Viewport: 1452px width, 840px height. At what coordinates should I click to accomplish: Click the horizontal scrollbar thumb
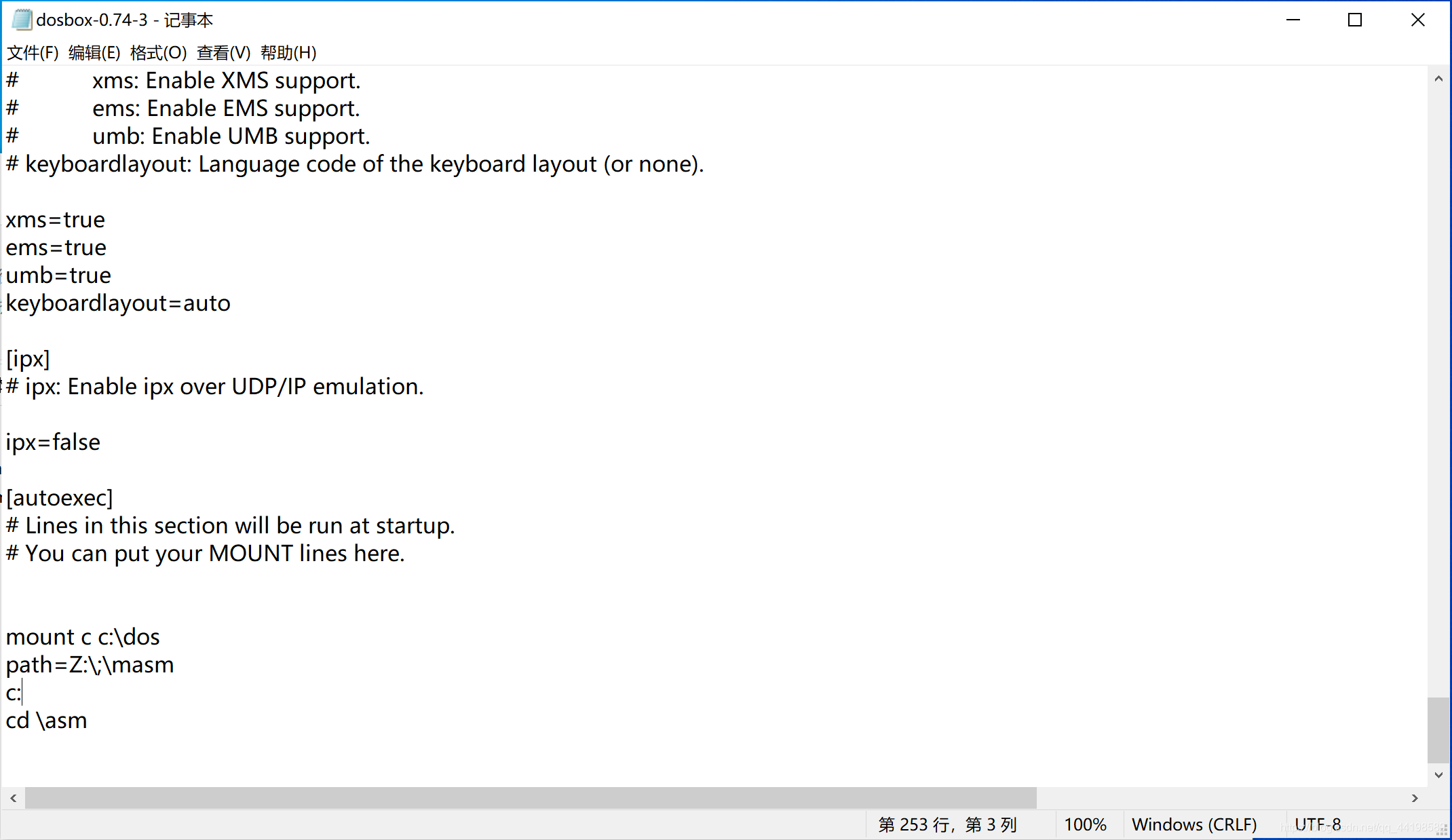pos(529,798)
